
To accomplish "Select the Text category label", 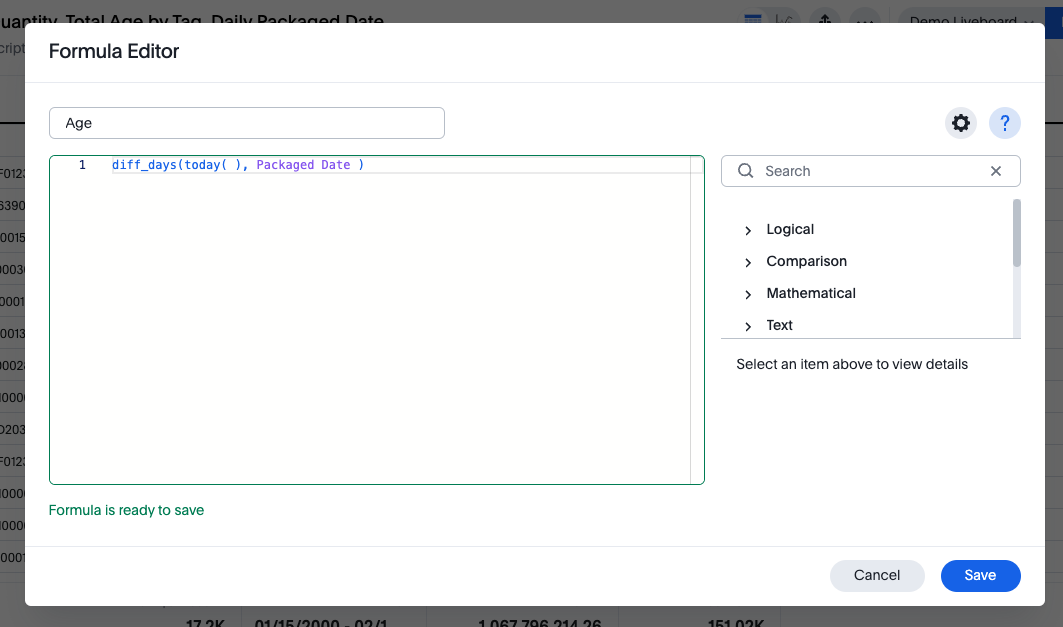I will [x=779, y=325].
